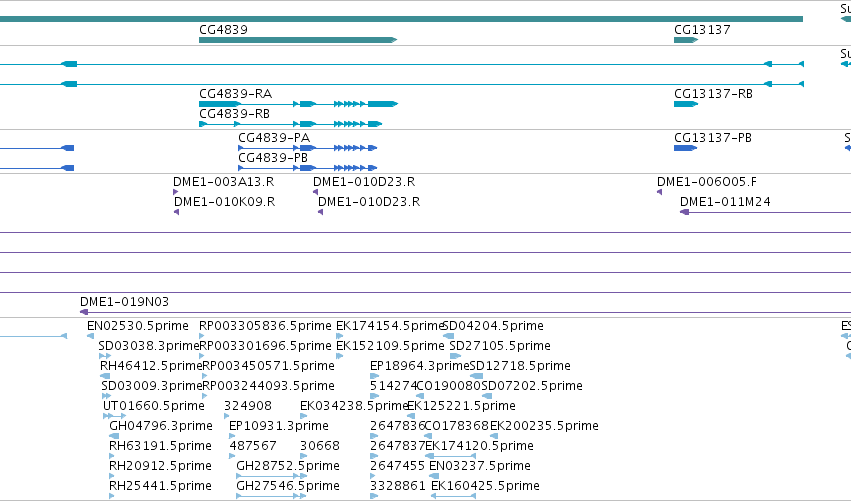Click the SD04204.5prime EST arrow
Image resolution: width=851 pixels, height=501 pixels.
448,336
